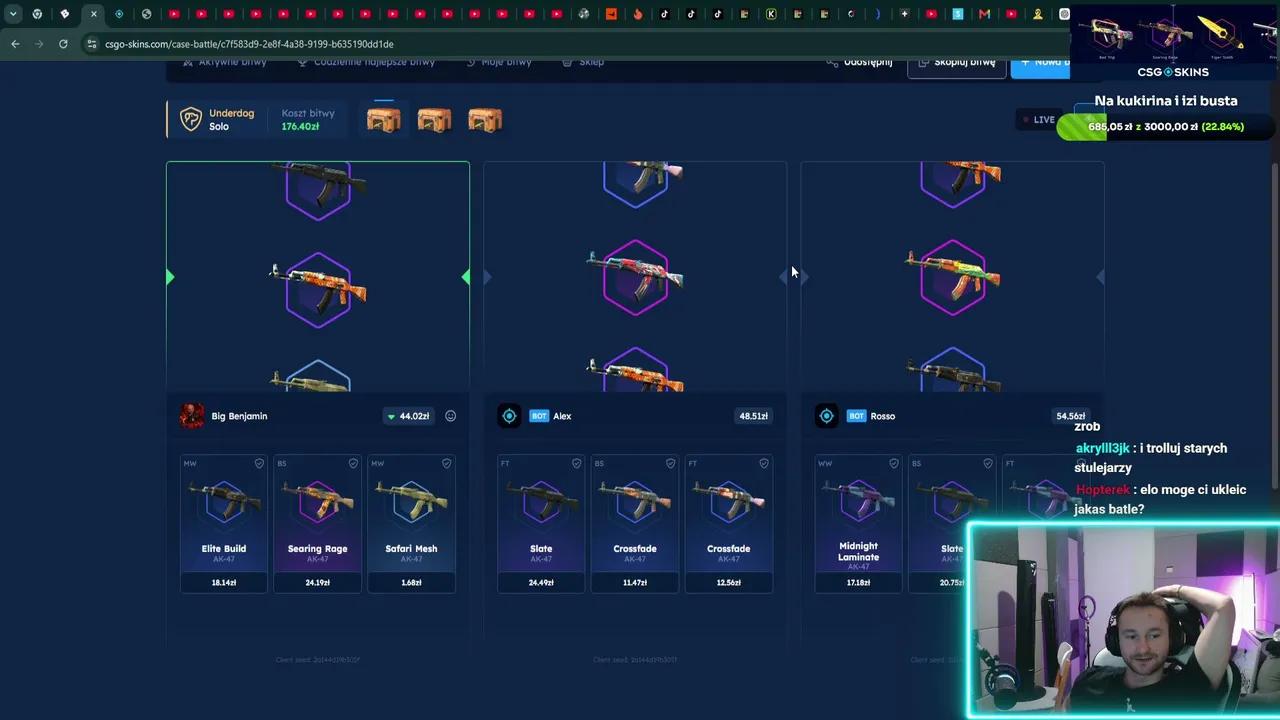Click the streamer webcam overlay
This screenshot has height=720, width=1280.
[1124, 620]
